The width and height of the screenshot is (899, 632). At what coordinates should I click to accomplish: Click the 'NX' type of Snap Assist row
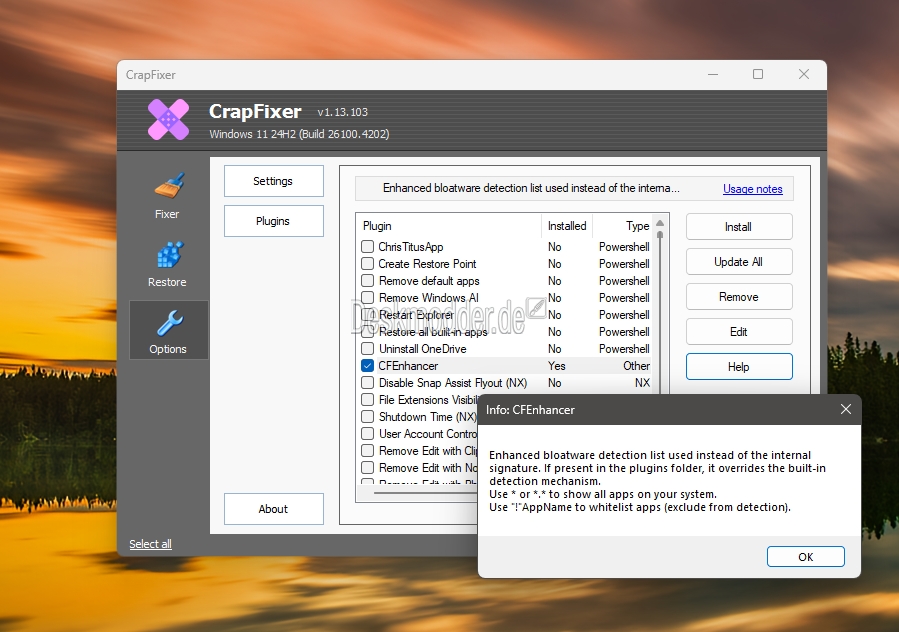642,383
